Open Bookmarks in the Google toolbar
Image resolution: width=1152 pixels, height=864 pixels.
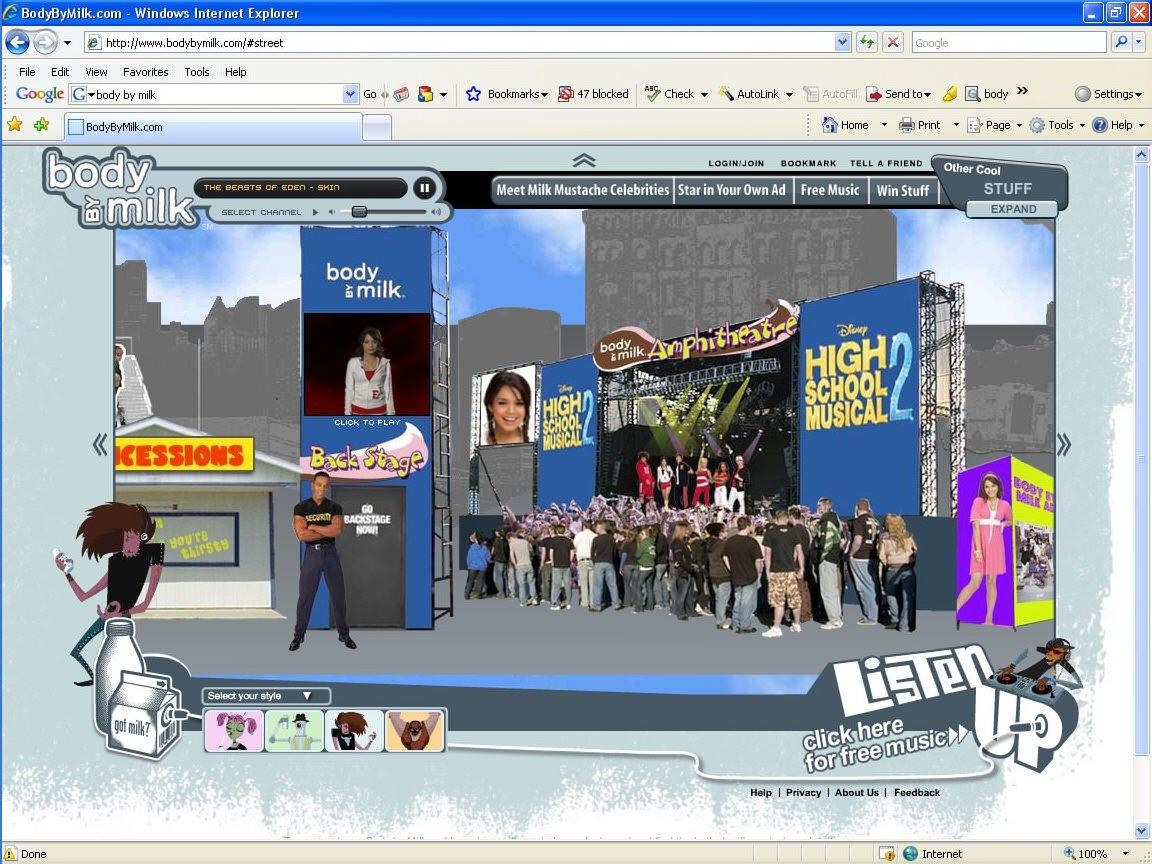[507, 94]
